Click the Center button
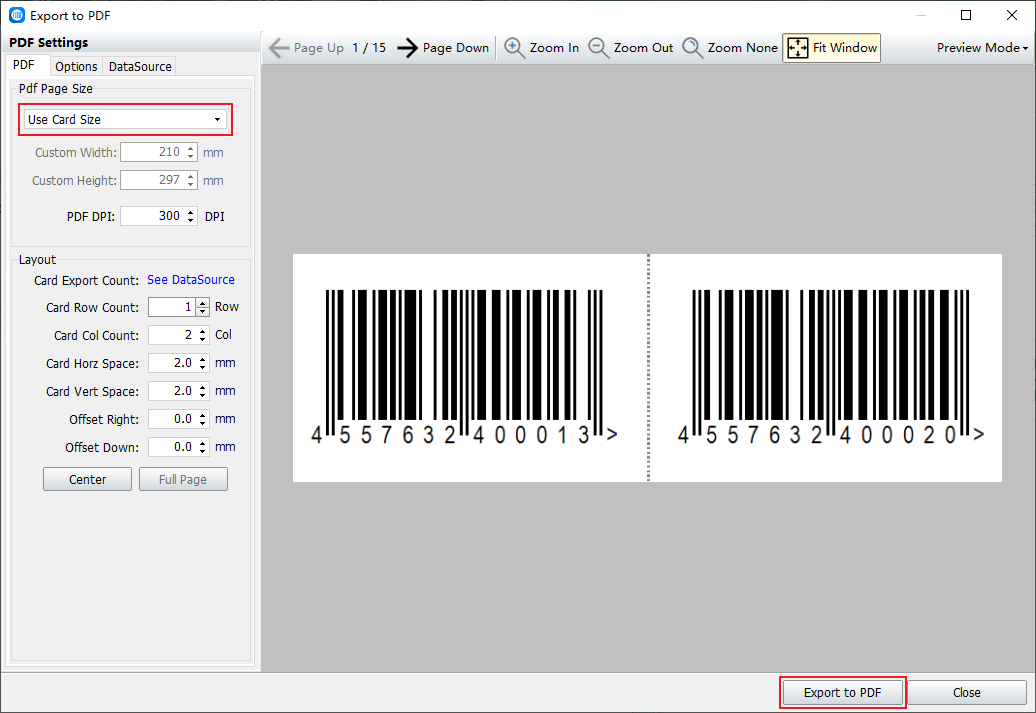This screenshot has height=713, width=1036. [x=87, y=479]
